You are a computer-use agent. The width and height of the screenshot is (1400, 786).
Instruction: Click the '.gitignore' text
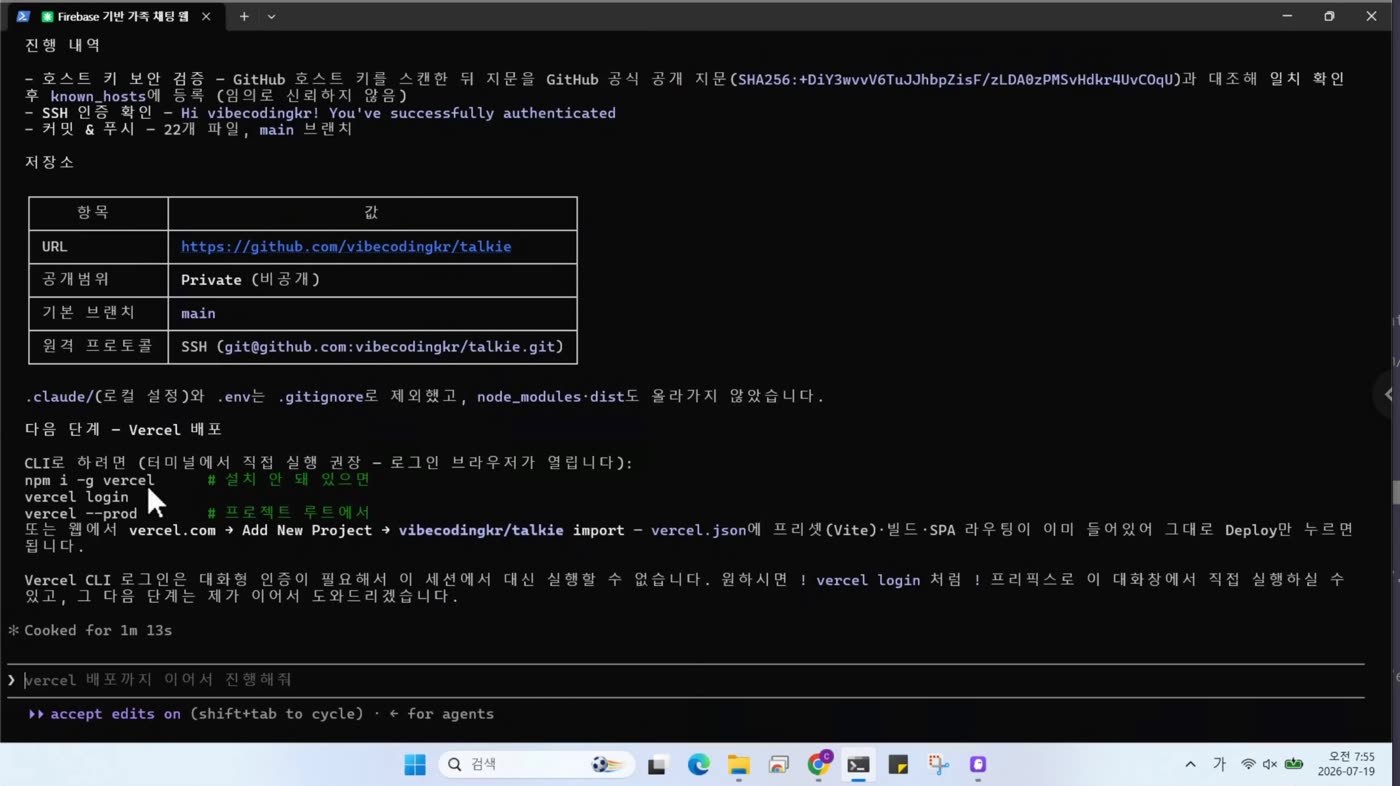click(x=320, y=397)
